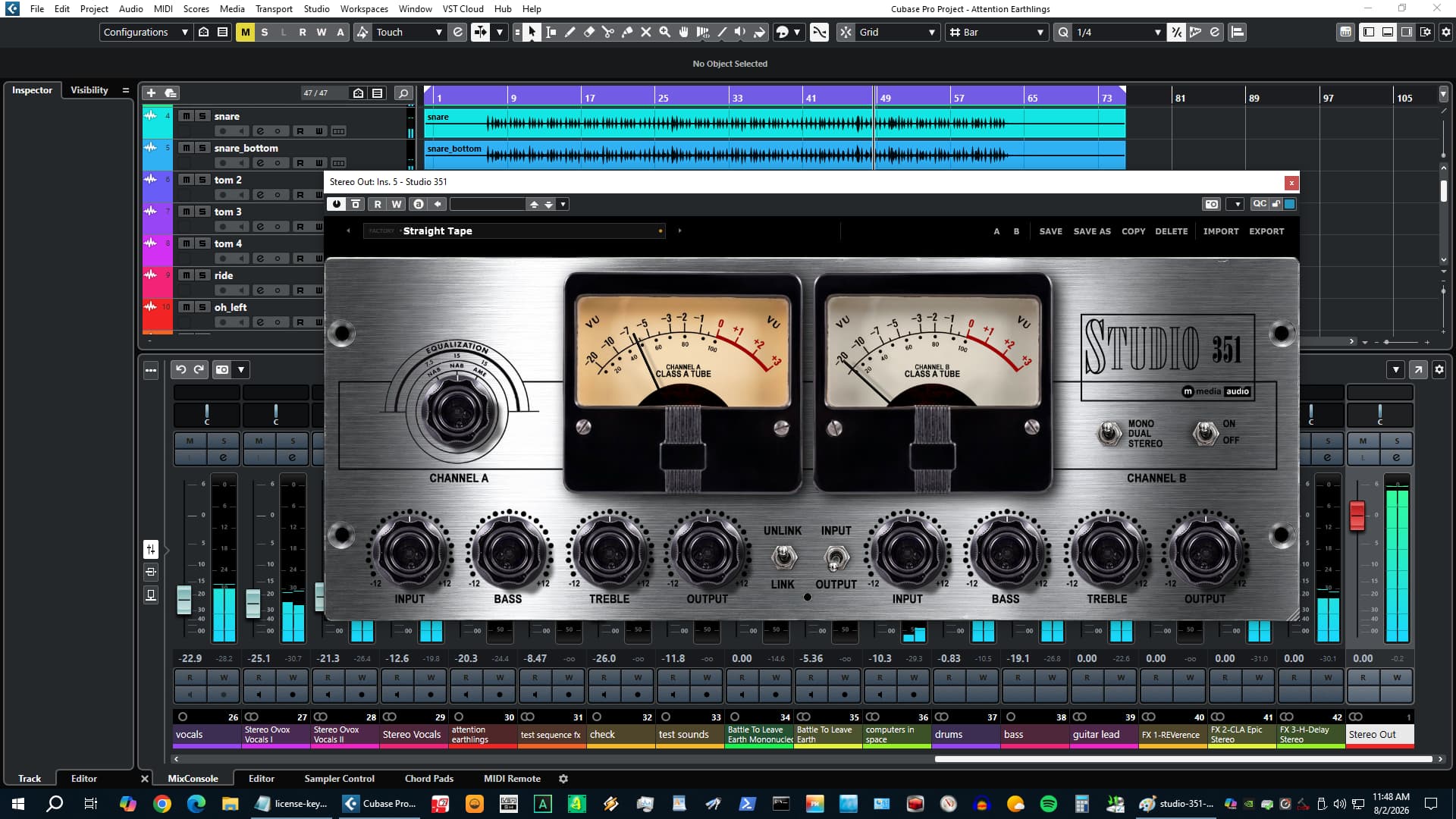Click DELETE preset button
The width and height of the screenshot is (1456, 819).
coord(1172,231)
